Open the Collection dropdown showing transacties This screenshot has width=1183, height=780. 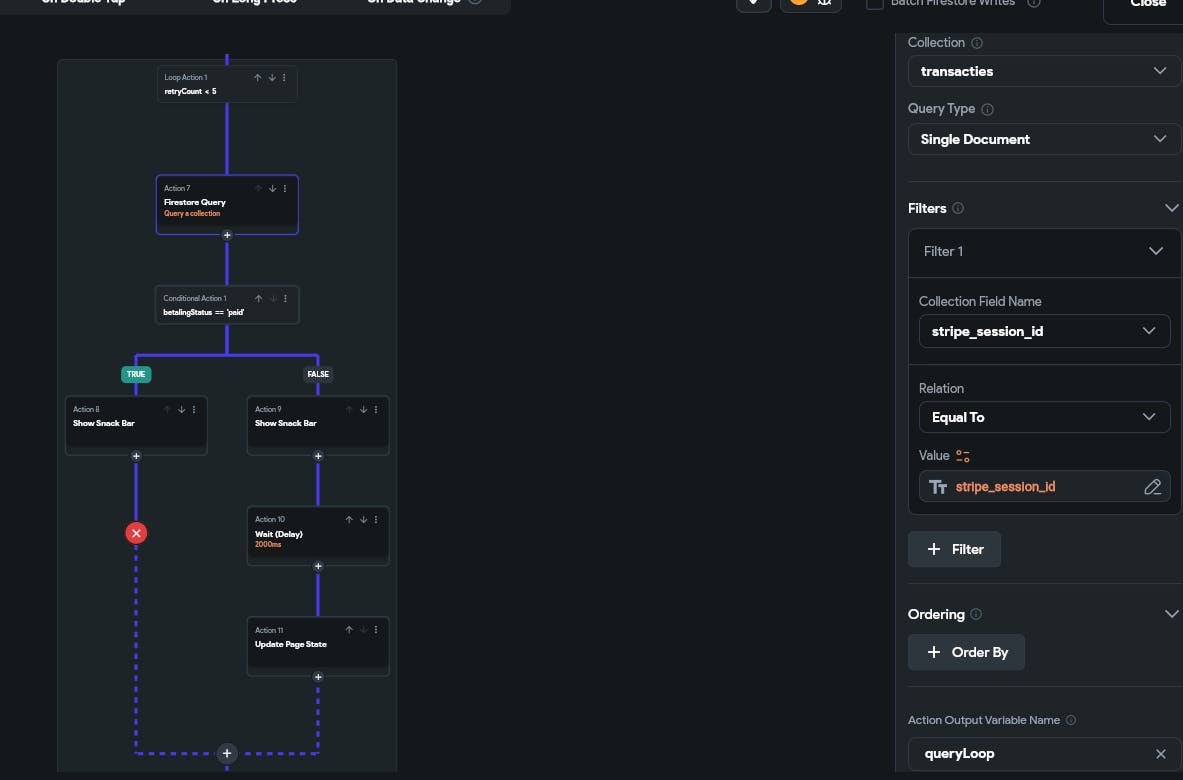(x=1044, y=72)
